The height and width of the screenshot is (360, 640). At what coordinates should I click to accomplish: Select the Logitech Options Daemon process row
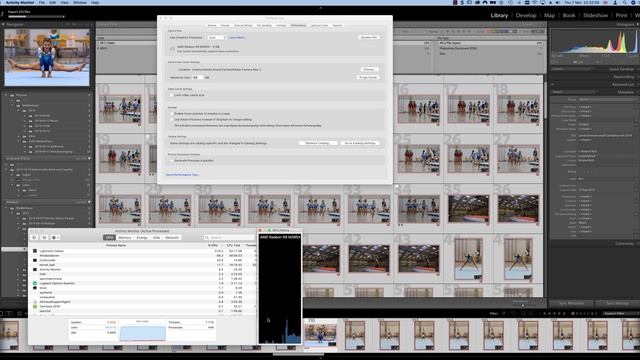(x=142, y=283)
